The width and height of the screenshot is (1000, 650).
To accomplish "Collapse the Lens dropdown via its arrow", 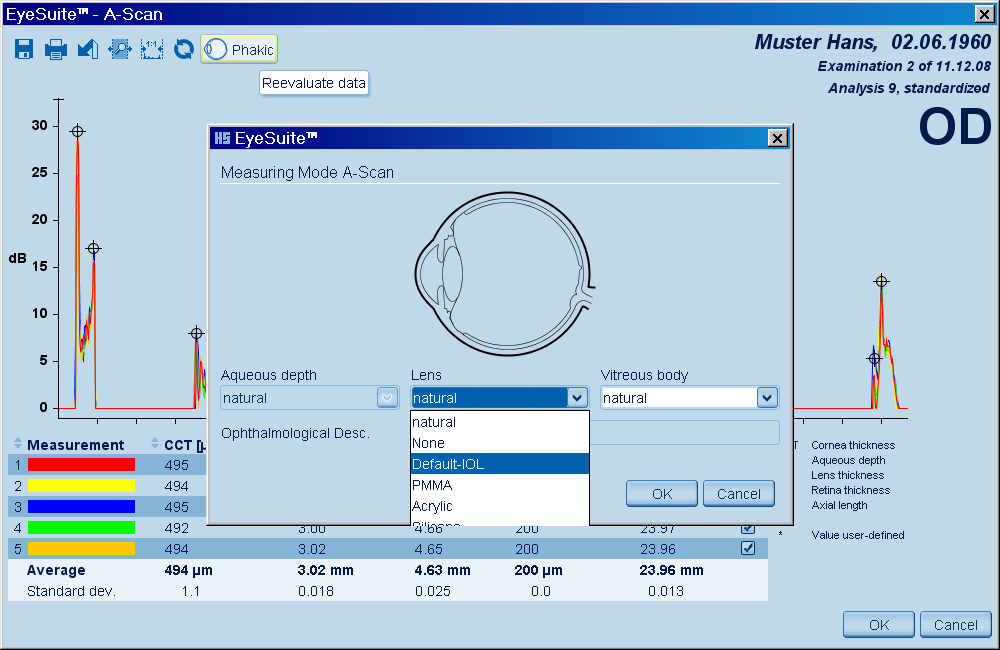I will click(x=577, y=398).
